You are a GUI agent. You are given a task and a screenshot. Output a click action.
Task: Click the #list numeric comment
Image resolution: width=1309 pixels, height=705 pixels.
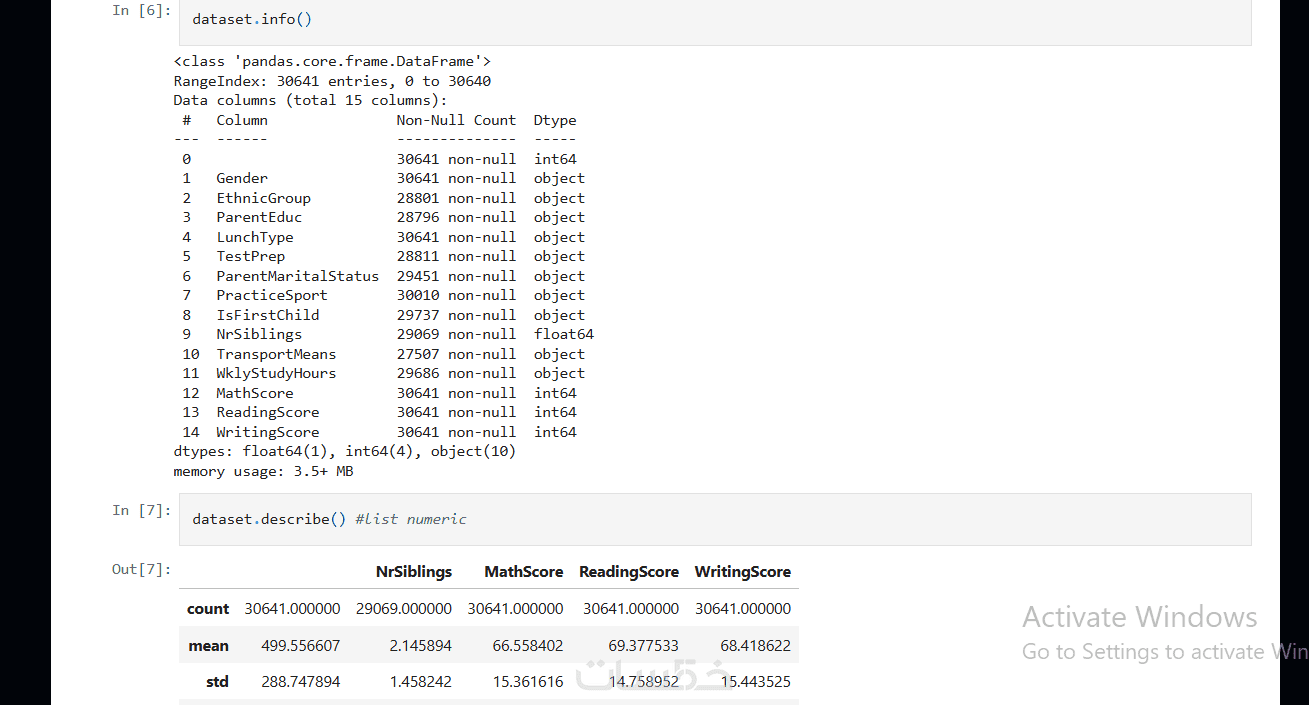[410, 519]
